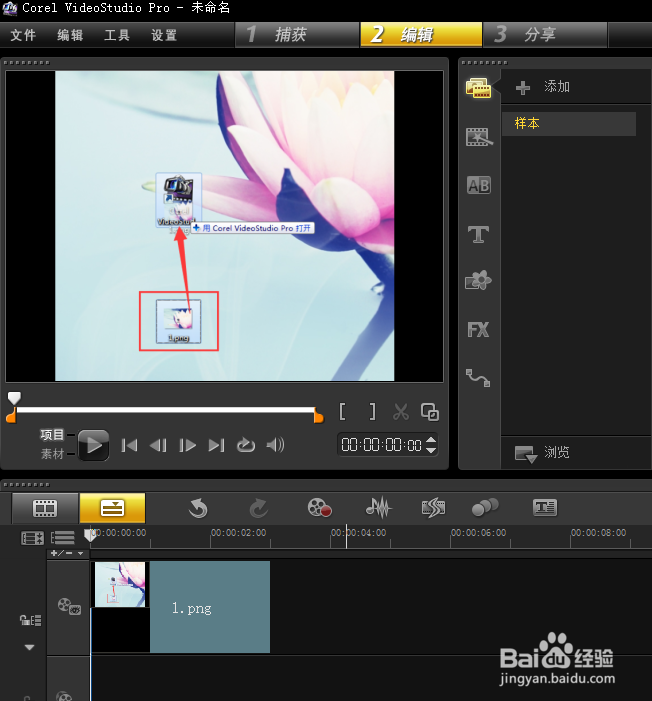Open the 编辑 (Edit) menu

(x=70, y=35)
